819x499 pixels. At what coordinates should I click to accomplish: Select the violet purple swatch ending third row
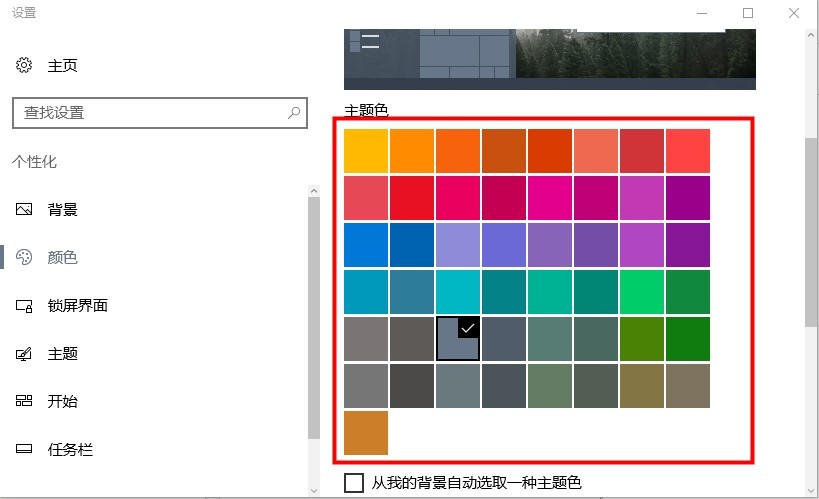[687, 245]
